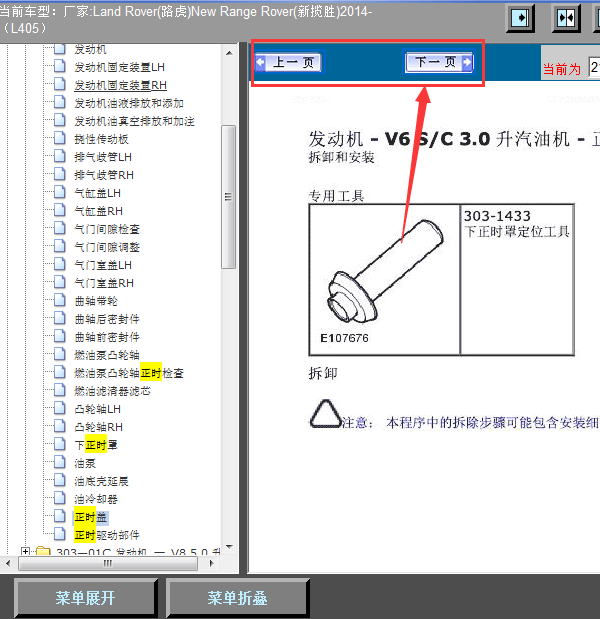Open 气门间隙检查 procedure

click(x=107, y=229)
